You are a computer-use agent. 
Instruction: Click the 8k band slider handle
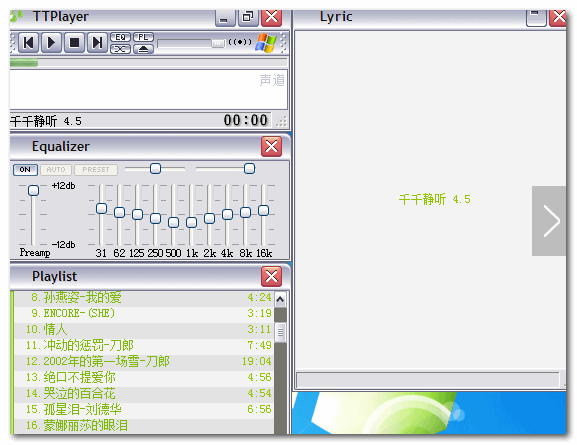(245, 212)
